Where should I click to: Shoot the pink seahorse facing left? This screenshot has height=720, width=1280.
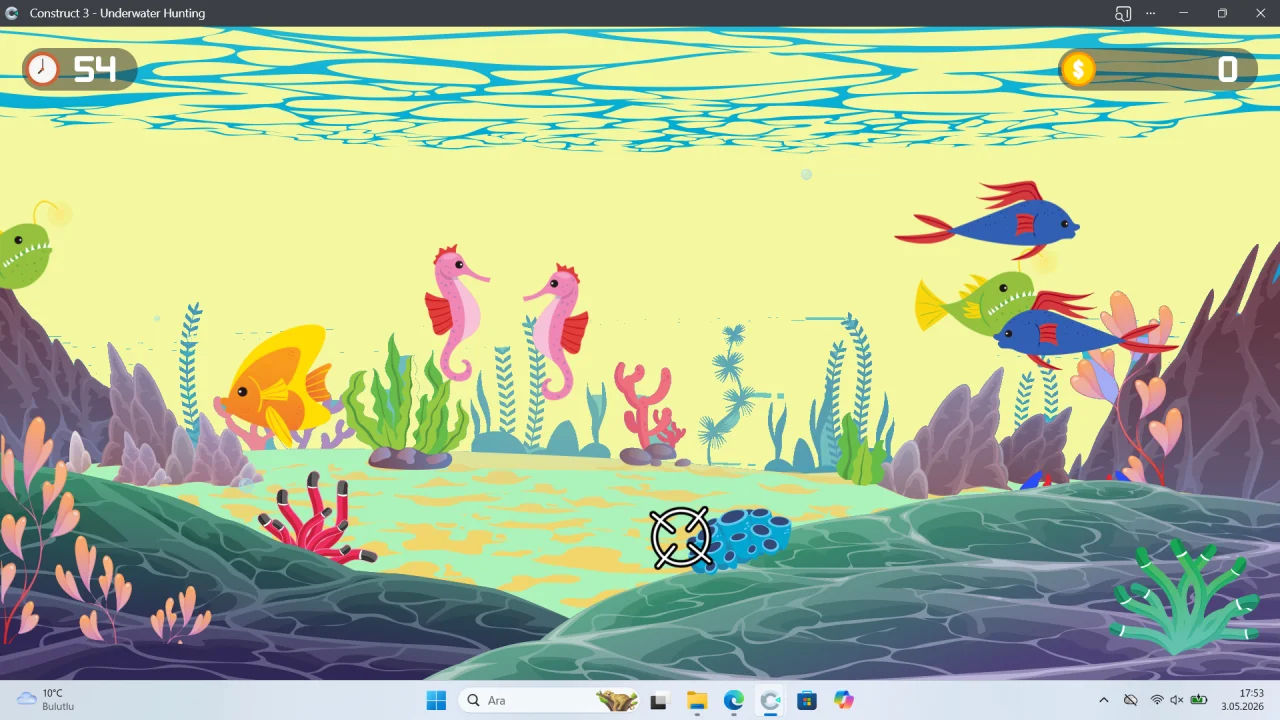pyautogui.click(x=557, y=330)
